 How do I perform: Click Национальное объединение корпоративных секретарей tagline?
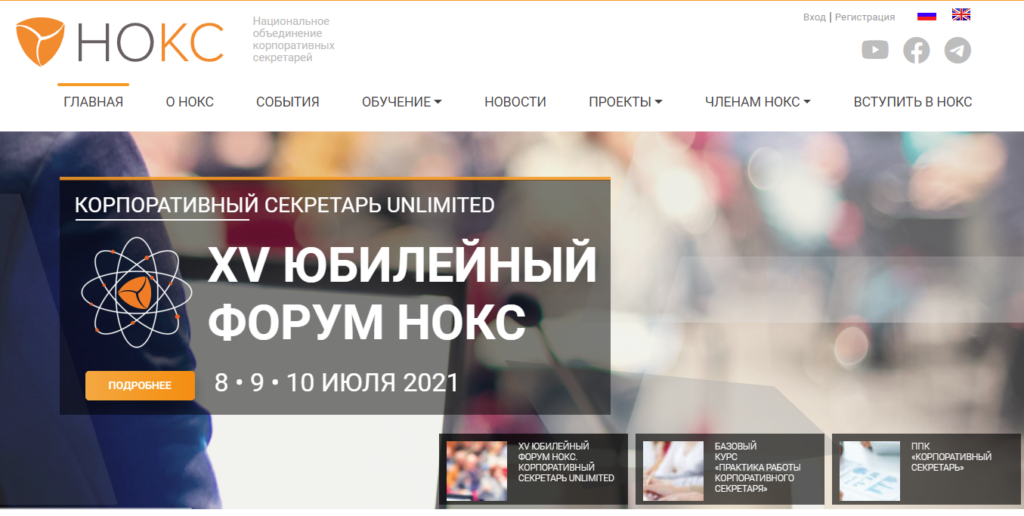tap(293, 40)
